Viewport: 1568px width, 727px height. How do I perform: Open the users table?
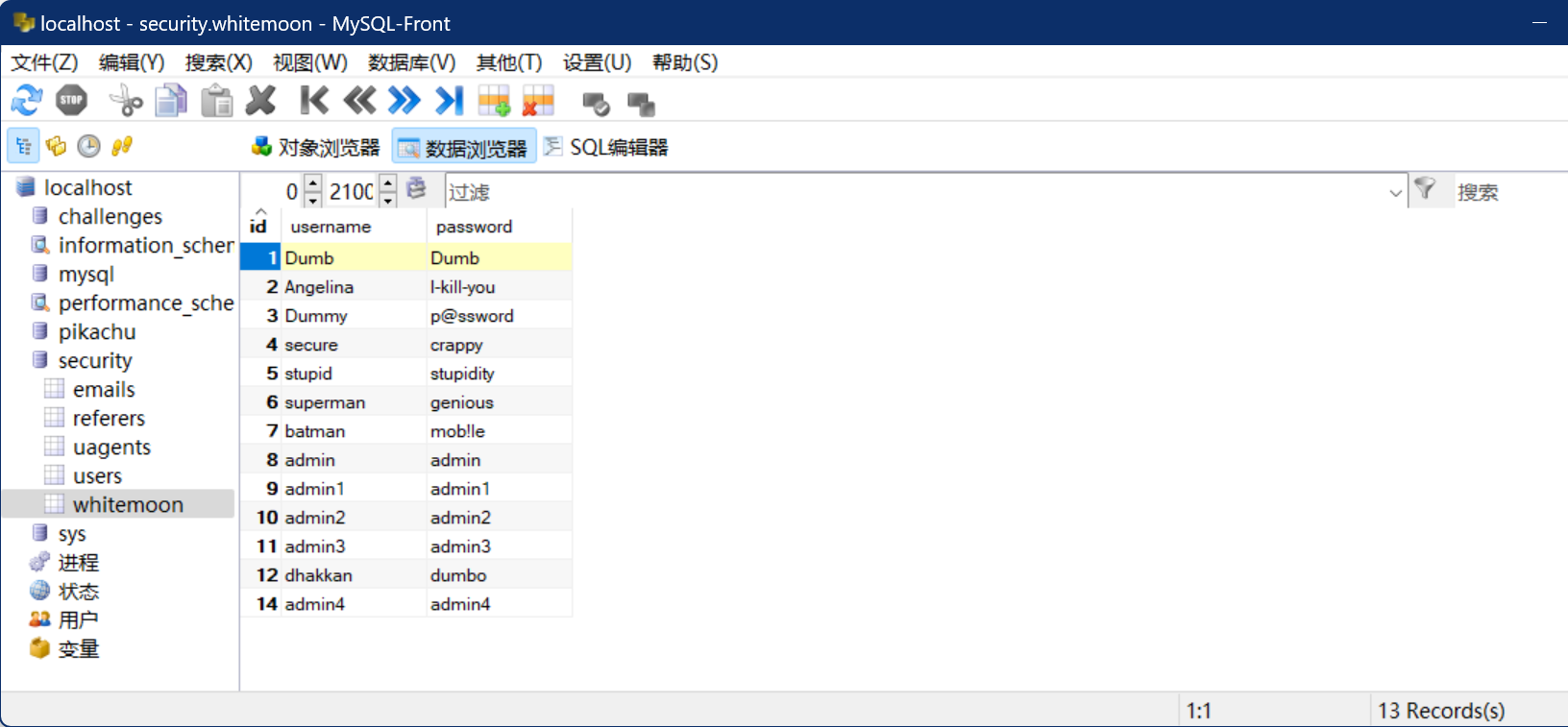point(84,475)
